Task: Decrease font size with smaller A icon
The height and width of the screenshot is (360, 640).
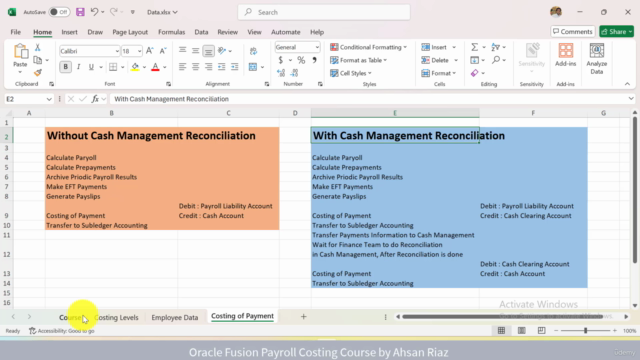Action: coord(163,51)
